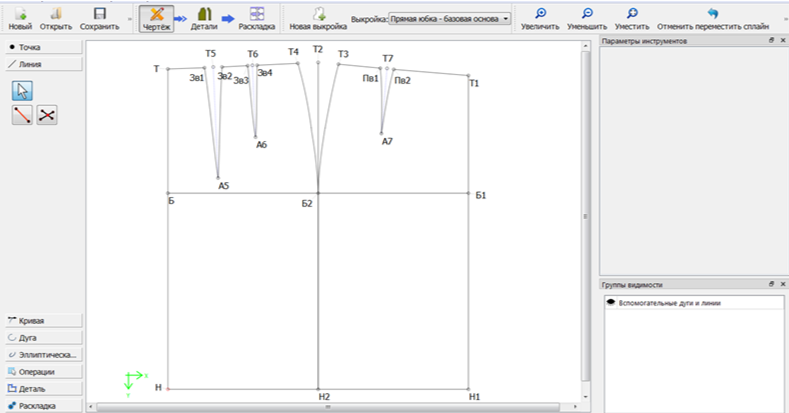Viewport: 789px width, 413px height.
Task: Float the Параметры инструментов panel
Action: [771, 40]
